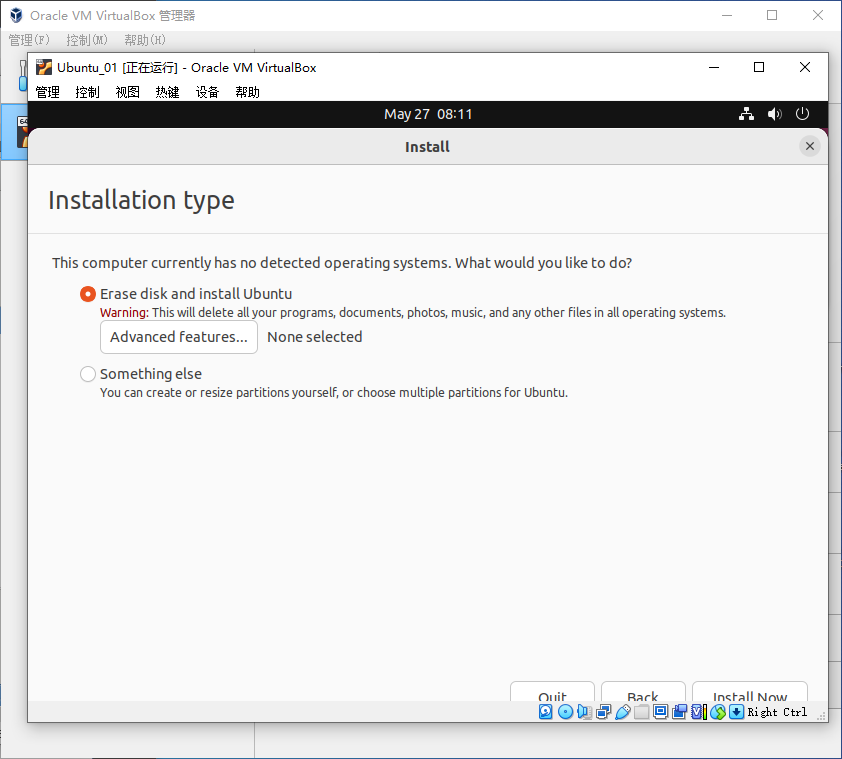Click the keyboard capture down-arrow icon
This screenshot has width=842, height=759.
coord(737,712)
